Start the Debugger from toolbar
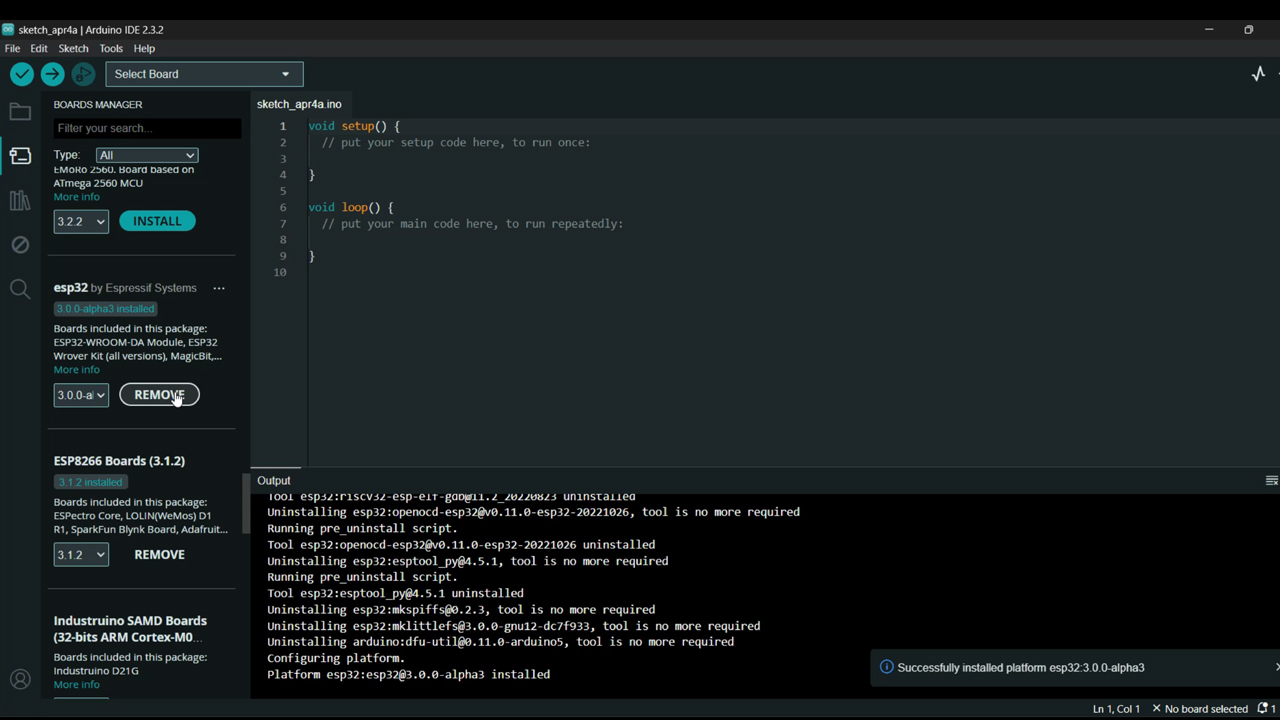Image resolution: width=1280 pixels, height=720 pixels. click(83, 74)
